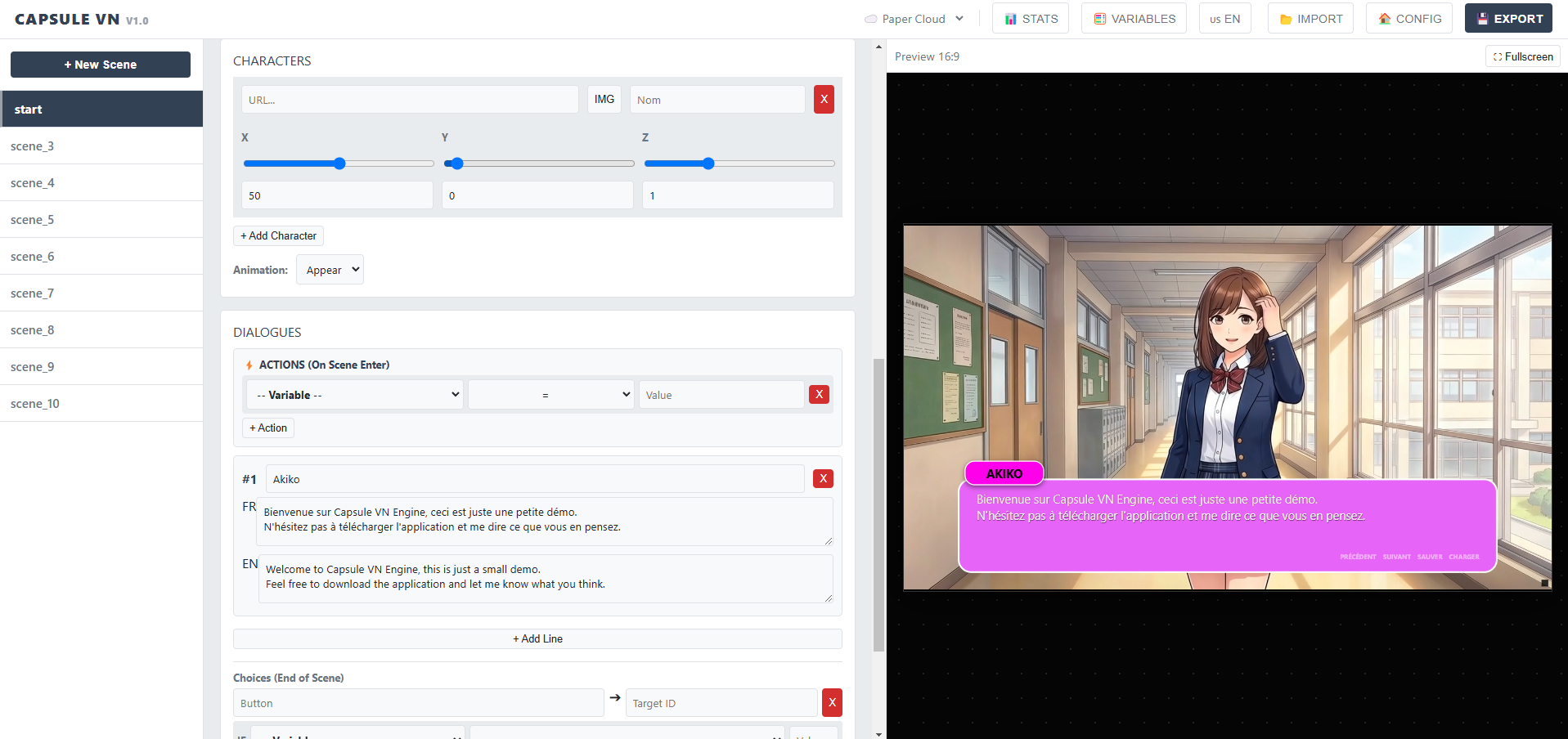This screenshot has height=739, width=1568.
Task: Remove the scene-enter variable action
Action: (819, 395)
